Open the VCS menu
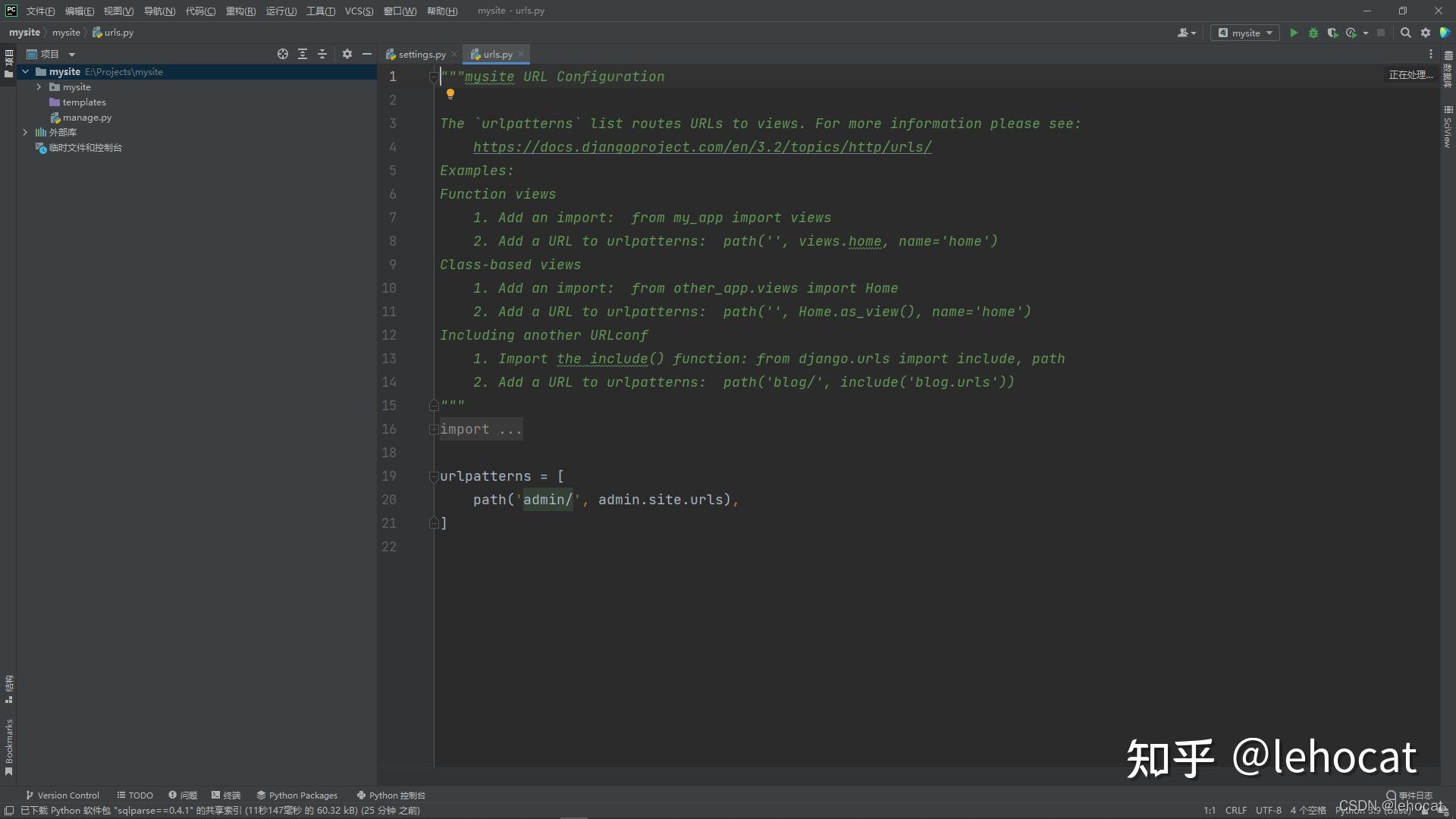The height and width of the screenshot is (819, 1456). [x=359, y=11]
